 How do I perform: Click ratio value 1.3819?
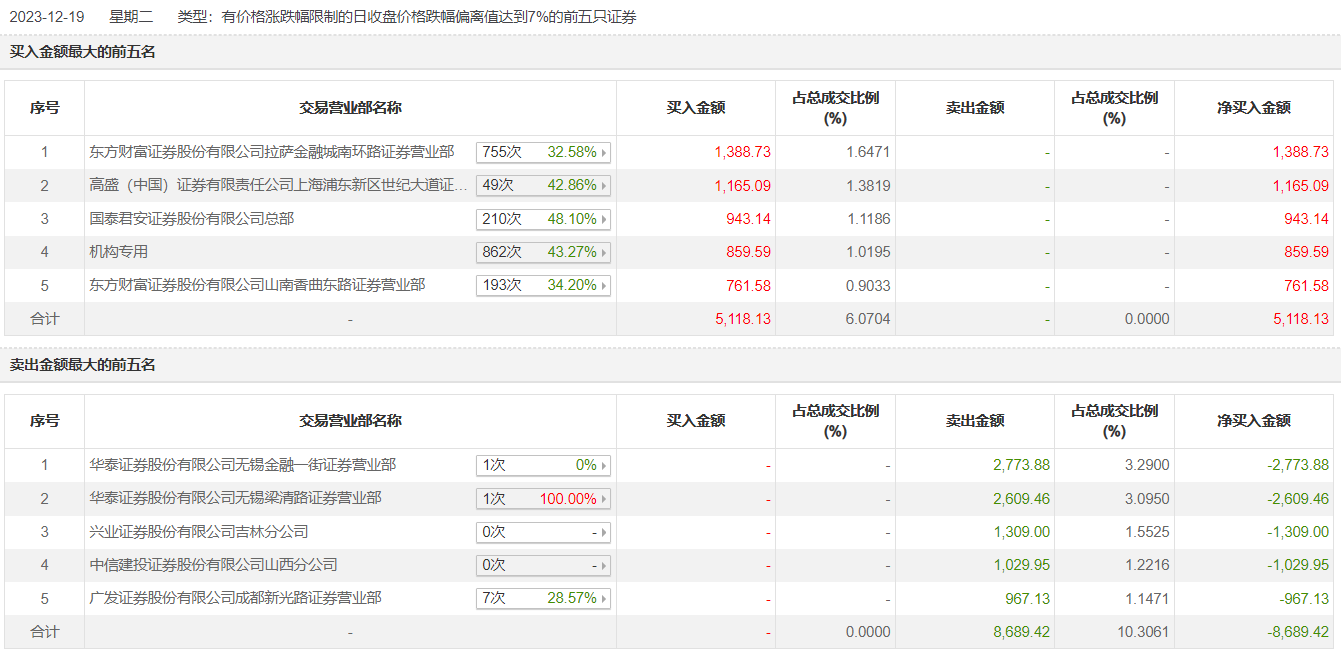[868, 186]
